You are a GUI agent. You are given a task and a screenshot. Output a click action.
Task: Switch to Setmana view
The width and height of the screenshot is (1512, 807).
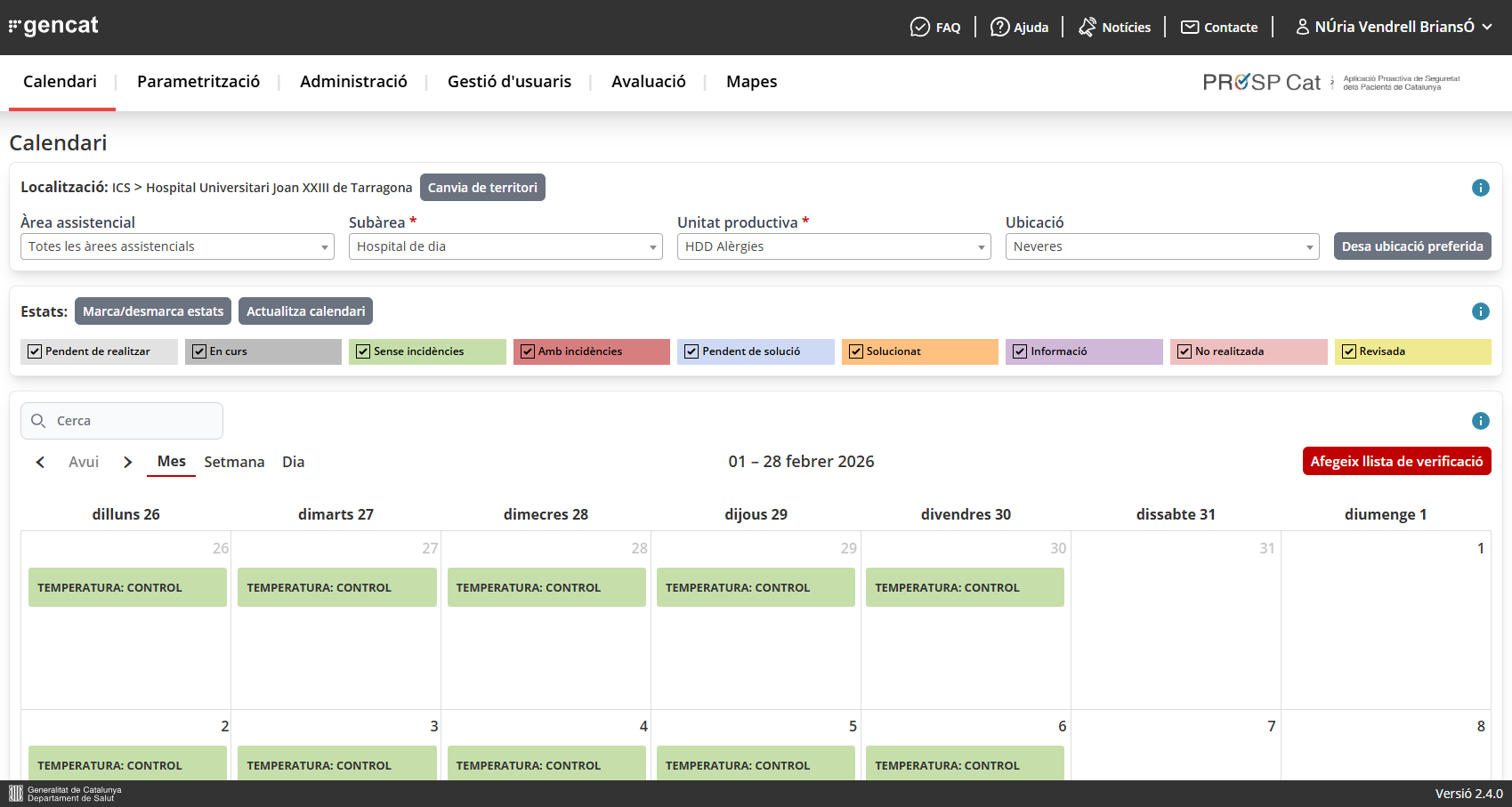(234, 462)
